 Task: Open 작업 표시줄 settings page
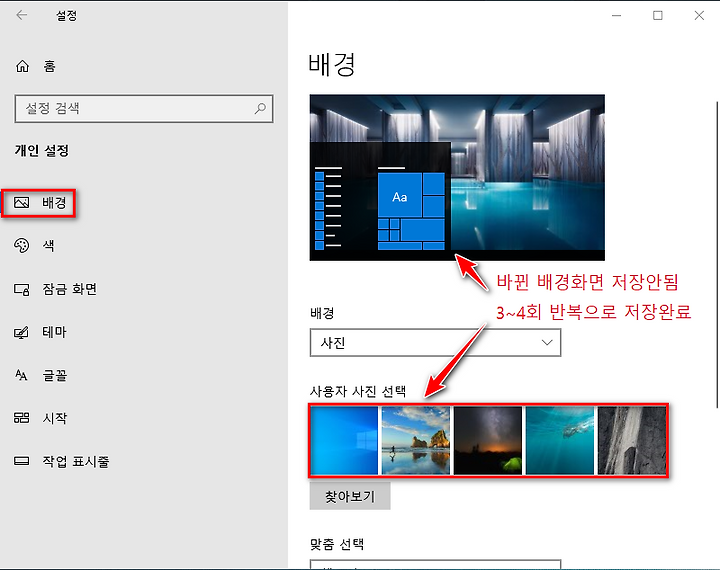(76, 461)
